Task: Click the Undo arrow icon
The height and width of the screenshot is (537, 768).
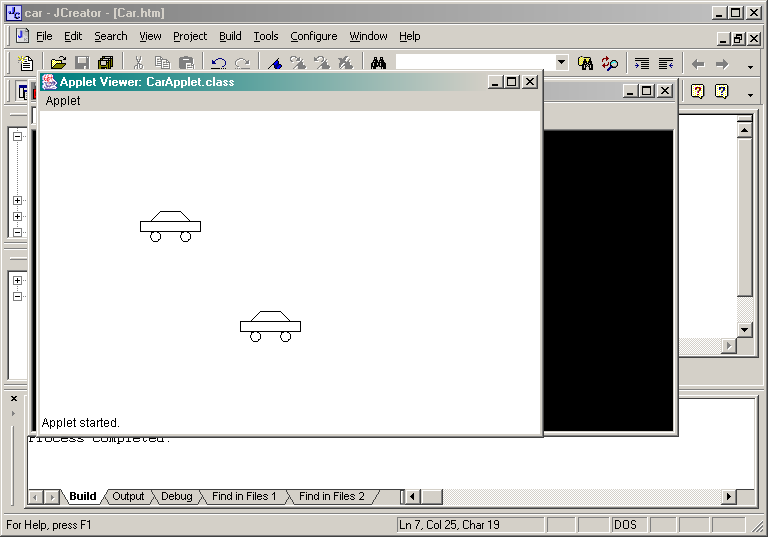Action: pyautogui.click(x=218, y=63)
